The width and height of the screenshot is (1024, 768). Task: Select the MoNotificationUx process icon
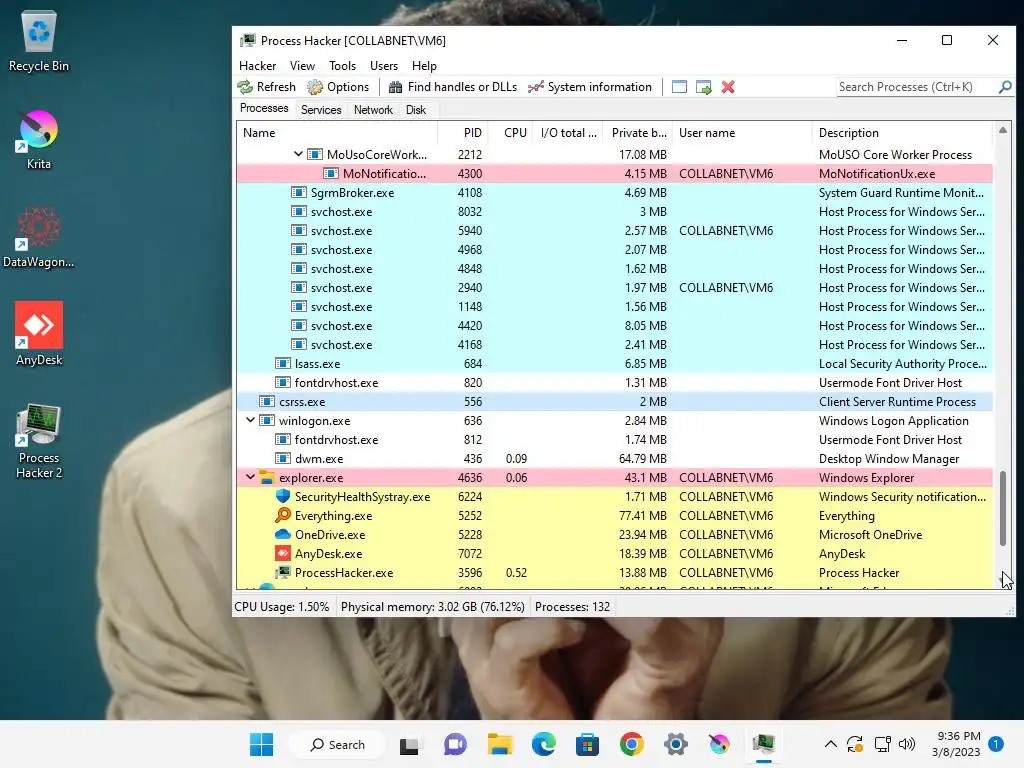coord(331,174)
